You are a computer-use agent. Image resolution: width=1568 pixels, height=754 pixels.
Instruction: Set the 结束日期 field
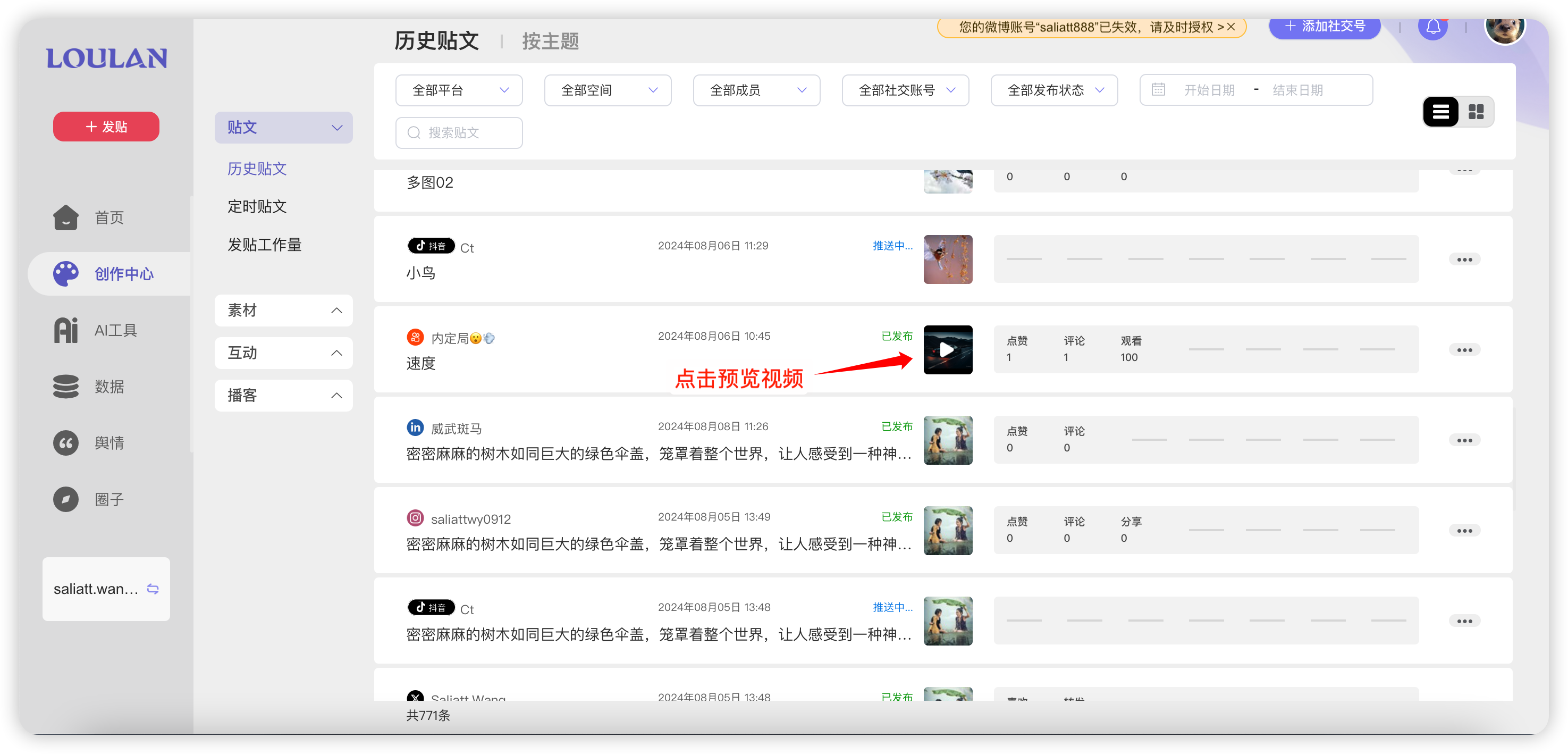[x=1298, y=90]
